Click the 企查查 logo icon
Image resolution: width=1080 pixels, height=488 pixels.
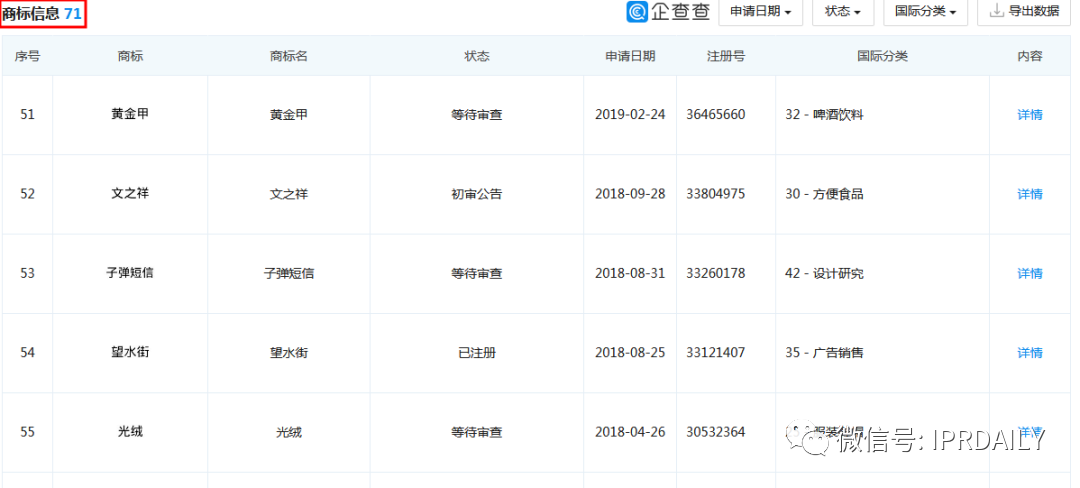[636, 12]
